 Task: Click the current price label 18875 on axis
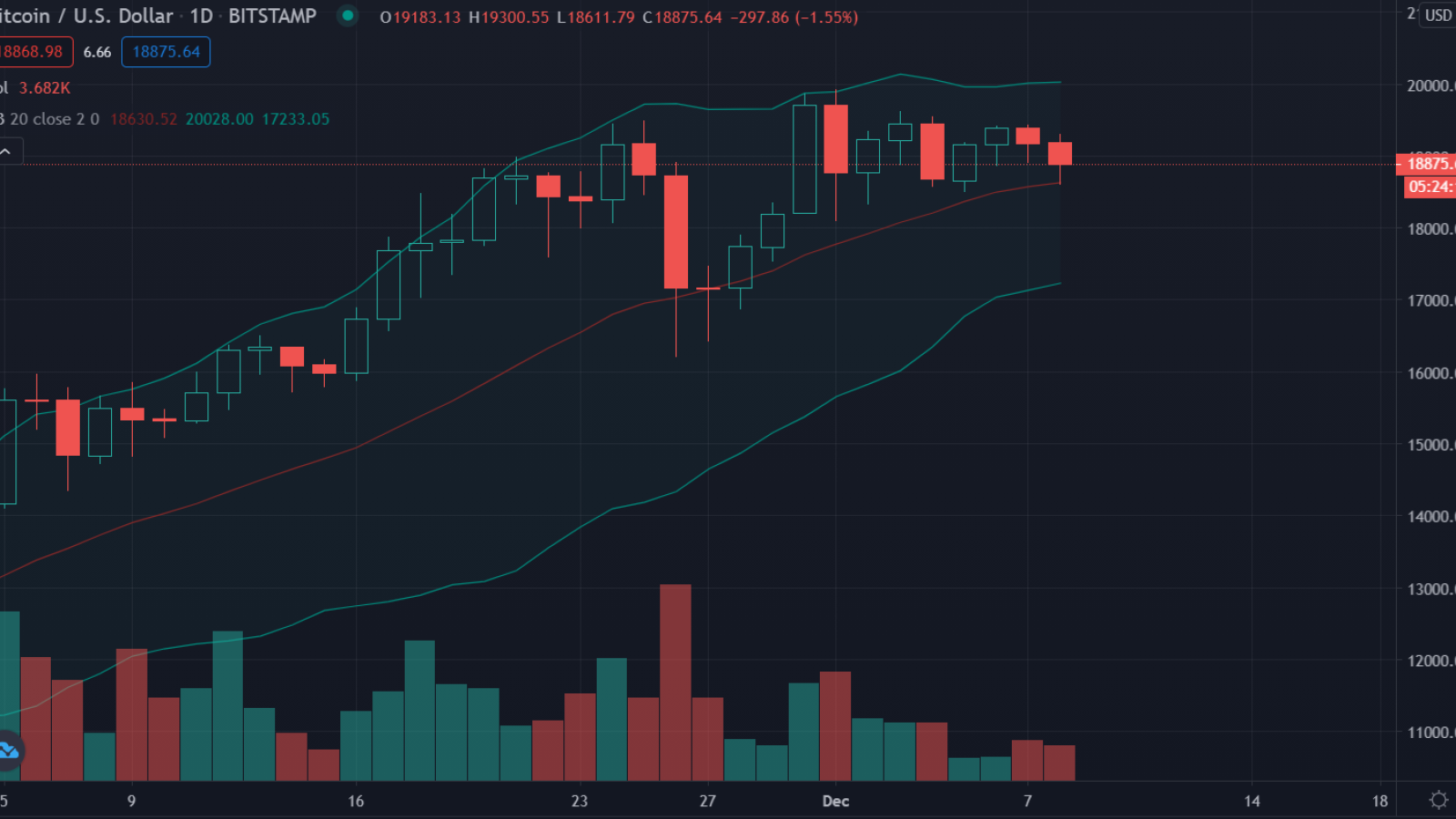[x=1427, y=164]
